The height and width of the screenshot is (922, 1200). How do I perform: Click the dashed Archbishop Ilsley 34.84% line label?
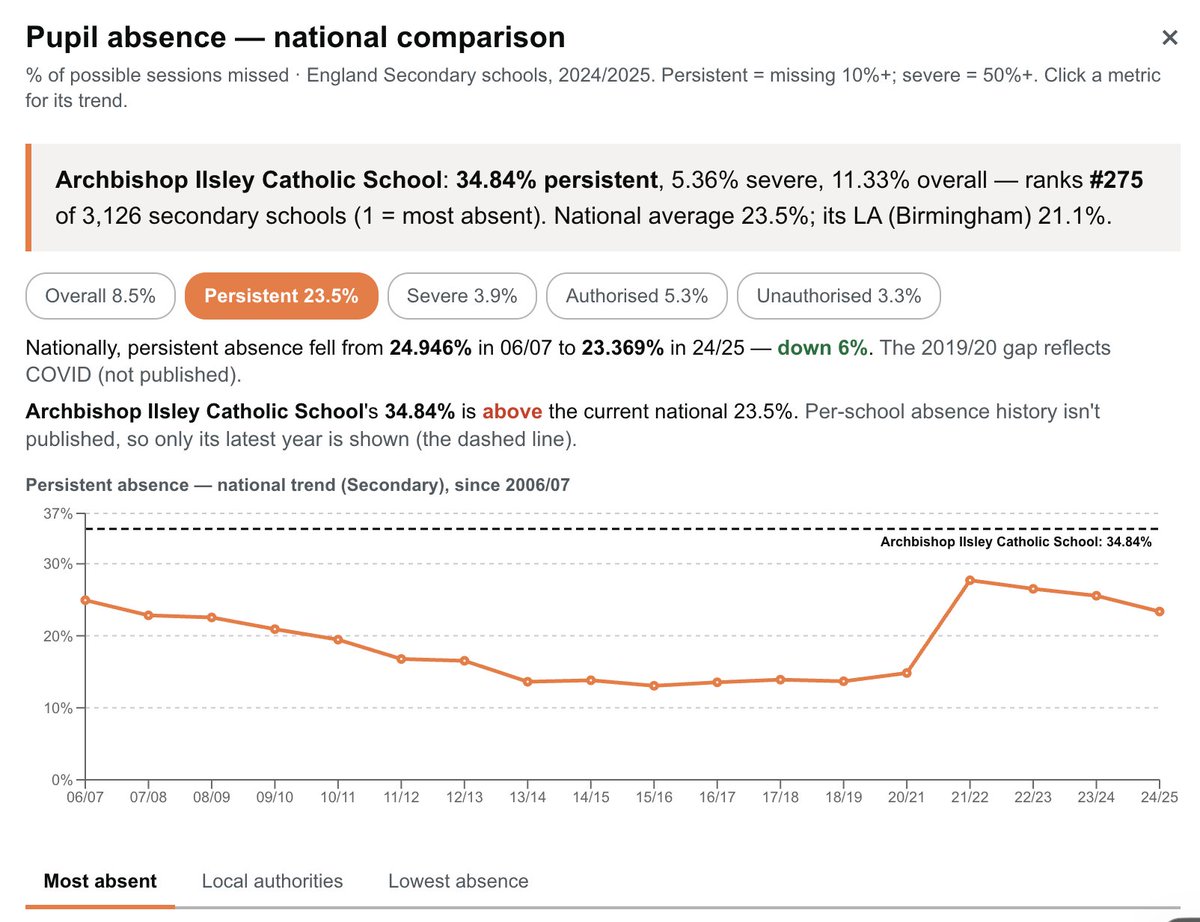pos(1016,542)
